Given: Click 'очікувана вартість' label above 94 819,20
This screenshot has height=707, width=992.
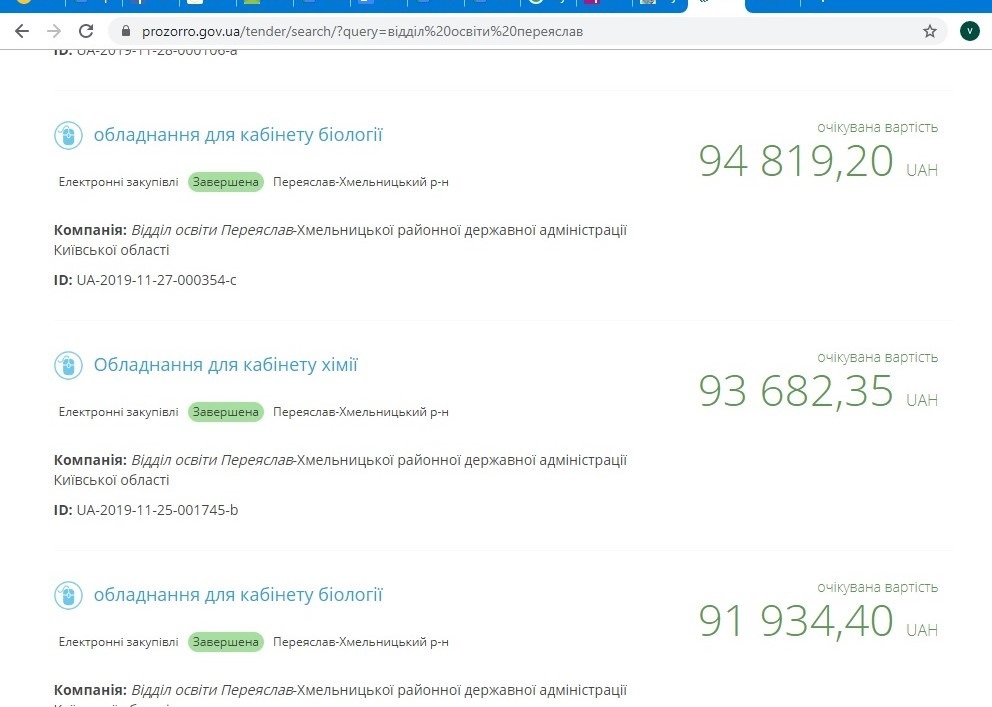Looking at the screenshot, I should click(877, 128).
